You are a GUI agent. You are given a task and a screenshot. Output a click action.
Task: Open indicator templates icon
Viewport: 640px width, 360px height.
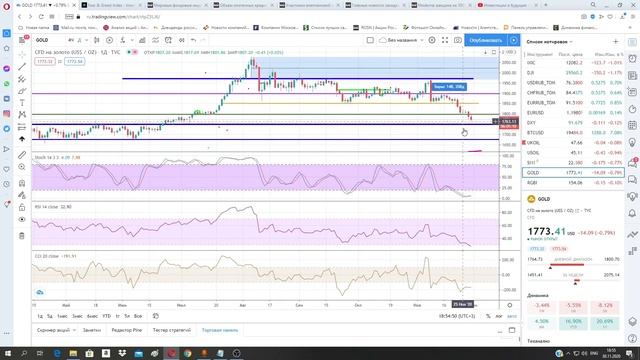tap(156, 40)
